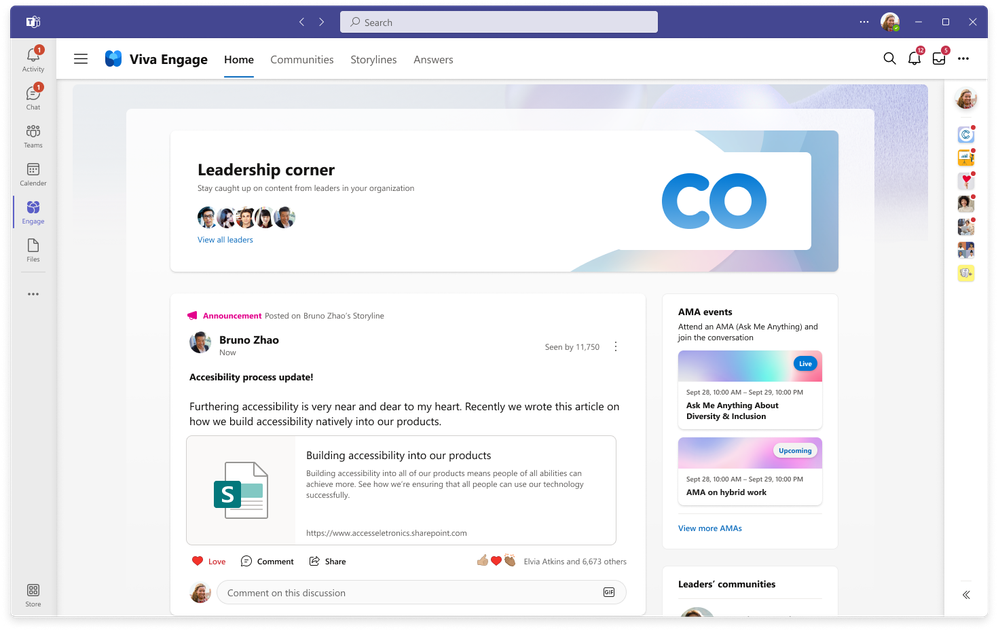
Task: Open top profile avatar in right rail
Action: [966, 99]
